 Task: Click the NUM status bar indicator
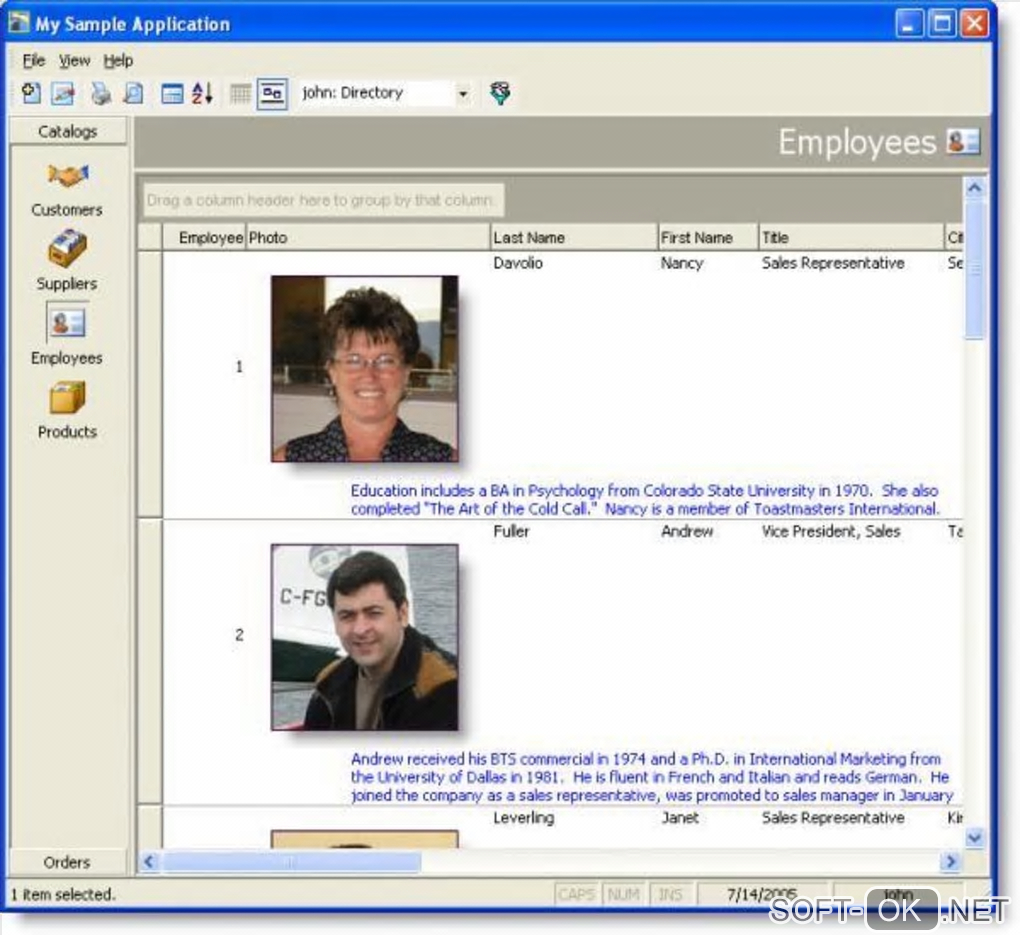click(623, 895)
